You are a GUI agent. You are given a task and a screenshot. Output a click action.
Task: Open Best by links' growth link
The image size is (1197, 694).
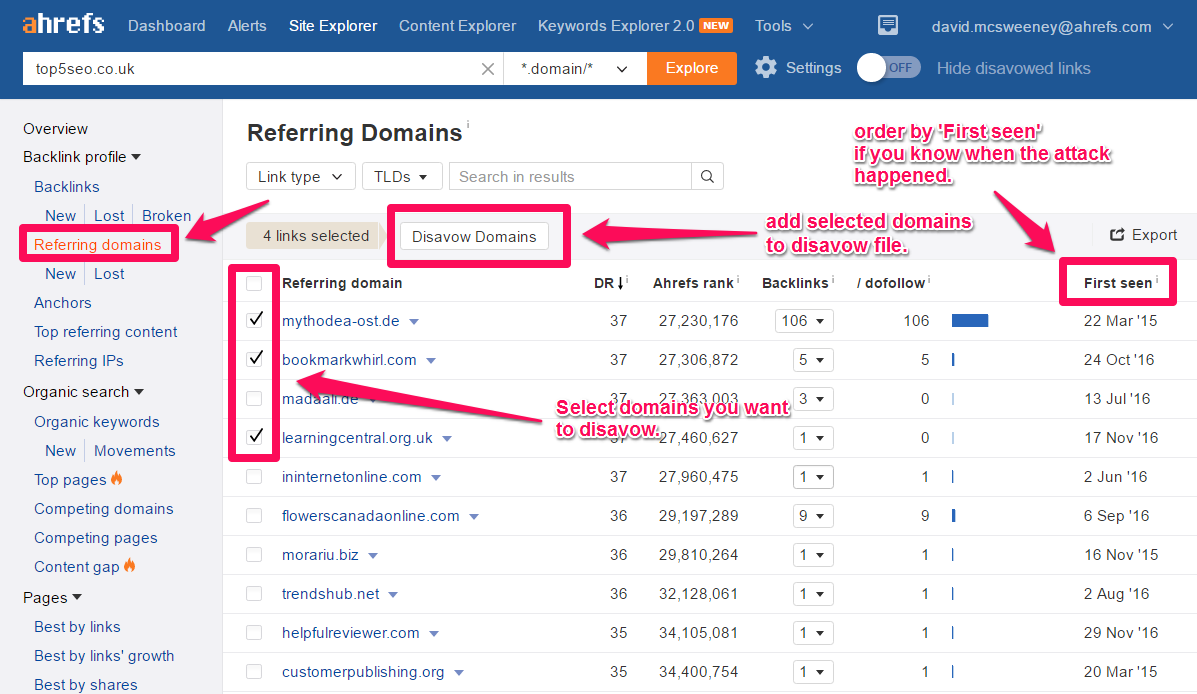104,656
